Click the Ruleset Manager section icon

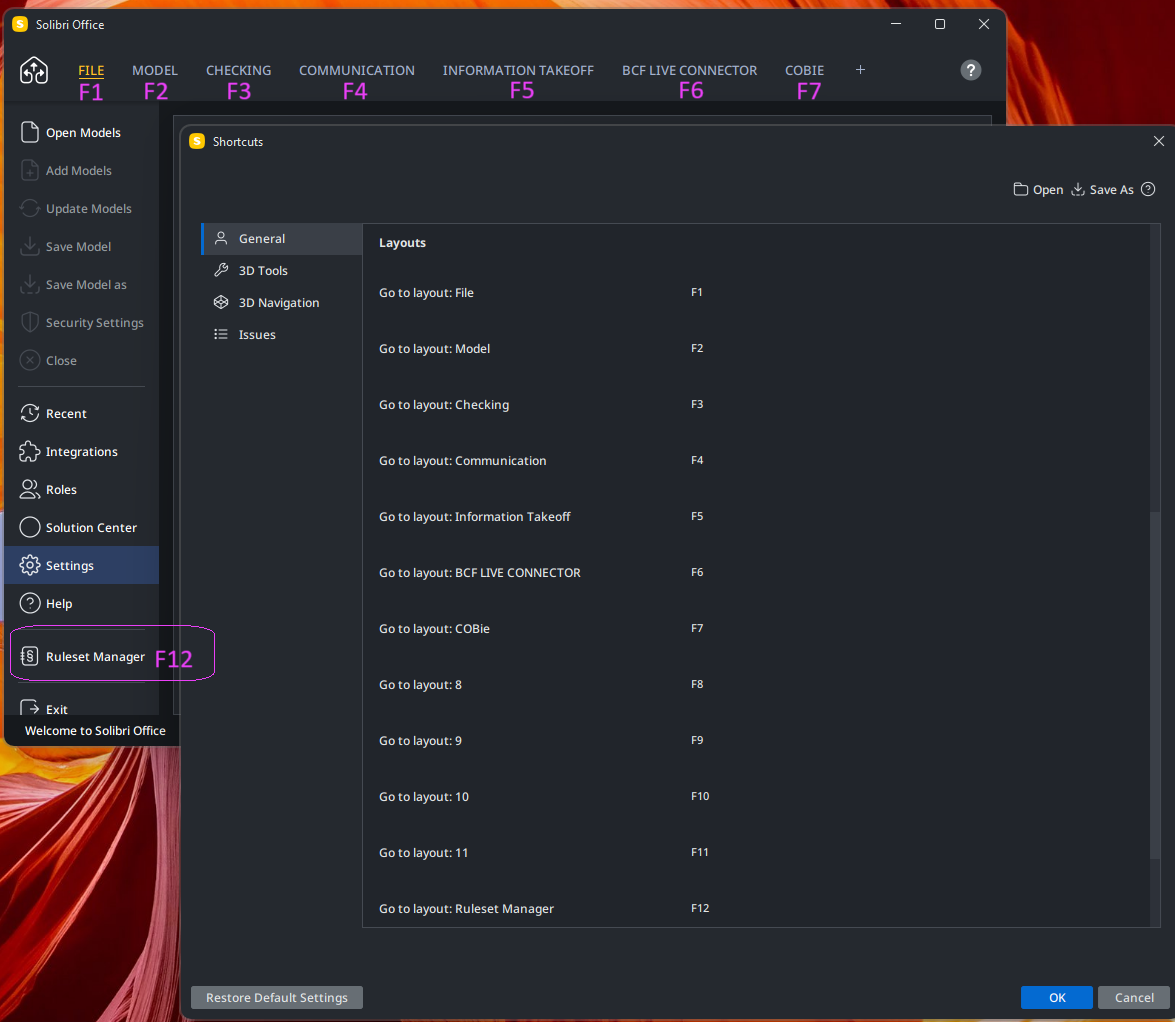click(29, 656)
